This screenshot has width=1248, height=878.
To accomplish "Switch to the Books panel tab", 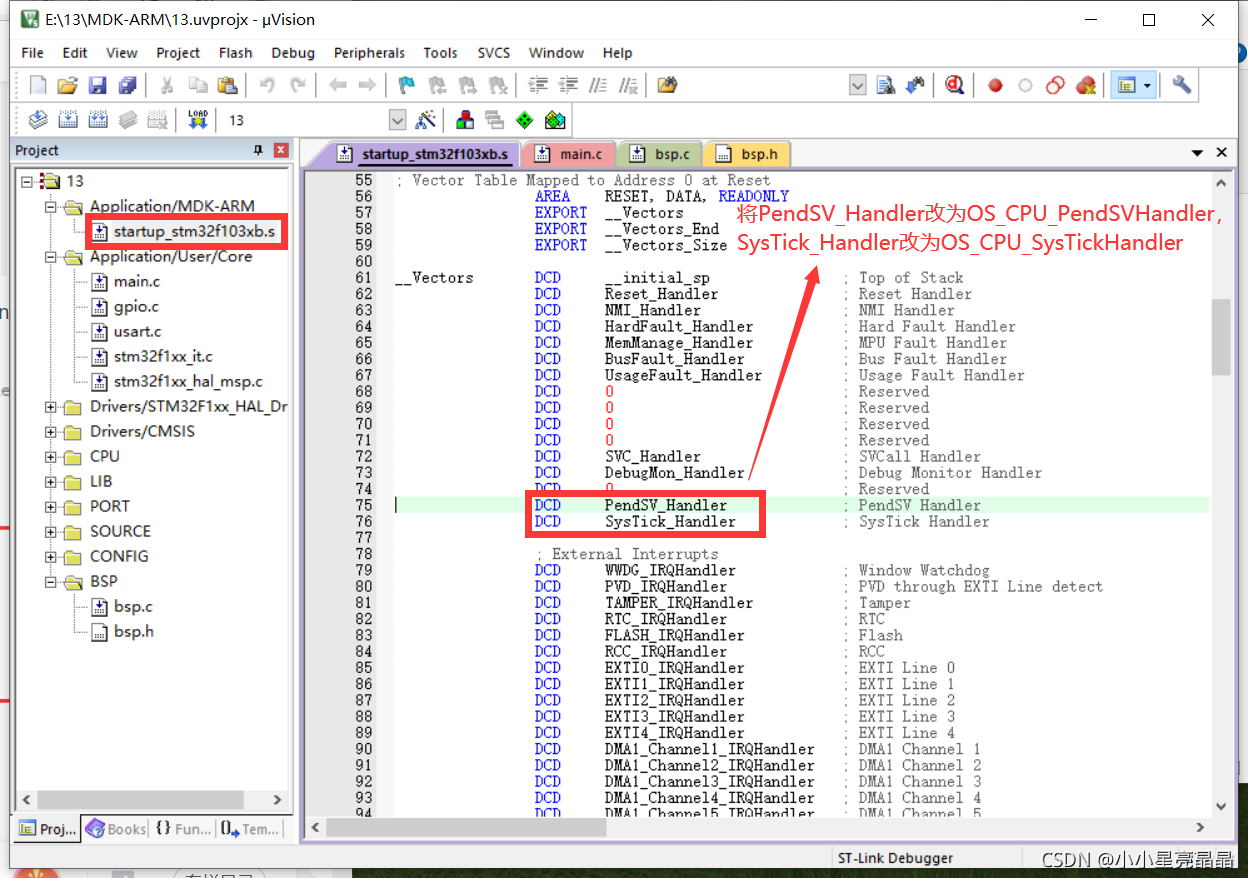I will [116, 829].
